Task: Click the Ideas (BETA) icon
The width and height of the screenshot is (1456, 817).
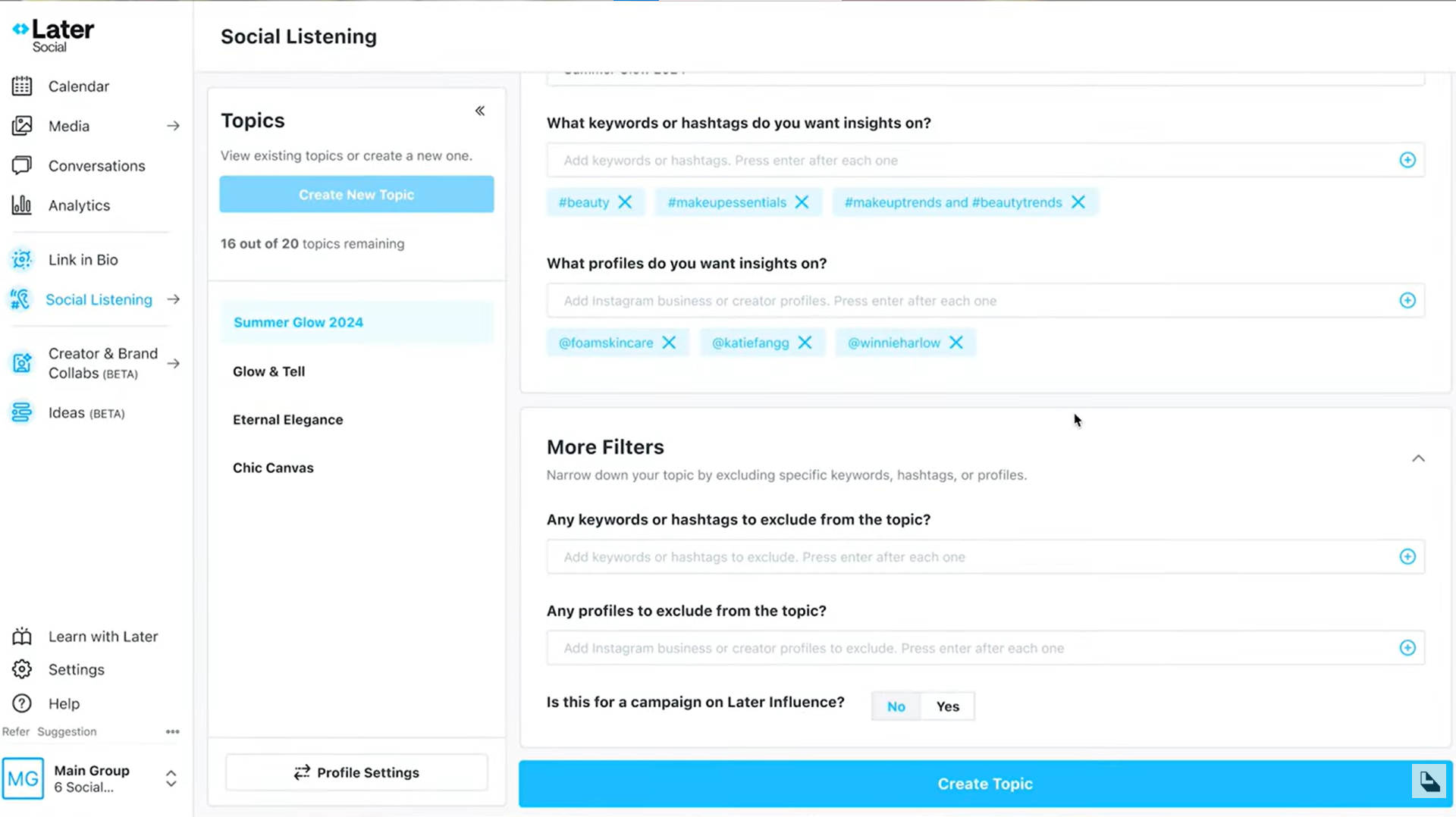Action: pyautogui.click(x=22, y=412)
